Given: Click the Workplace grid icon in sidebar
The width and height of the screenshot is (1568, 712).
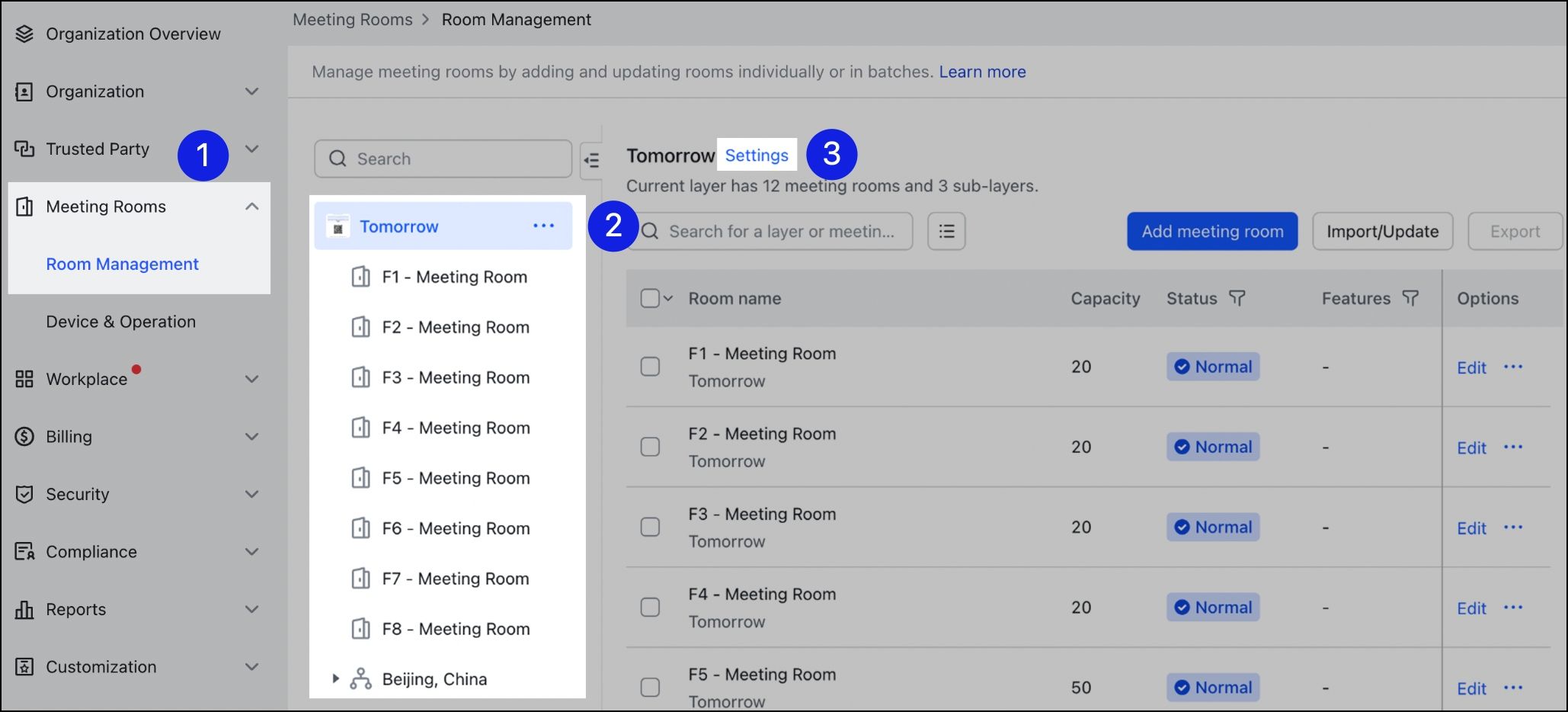Looking at the screenshot, I should 24,379.
